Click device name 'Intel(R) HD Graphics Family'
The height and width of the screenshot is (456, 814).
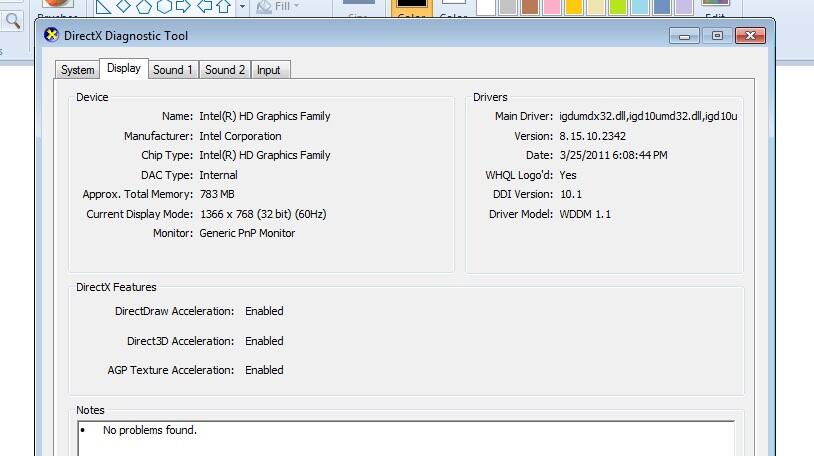pyautogui.click(x=265, y=116)
